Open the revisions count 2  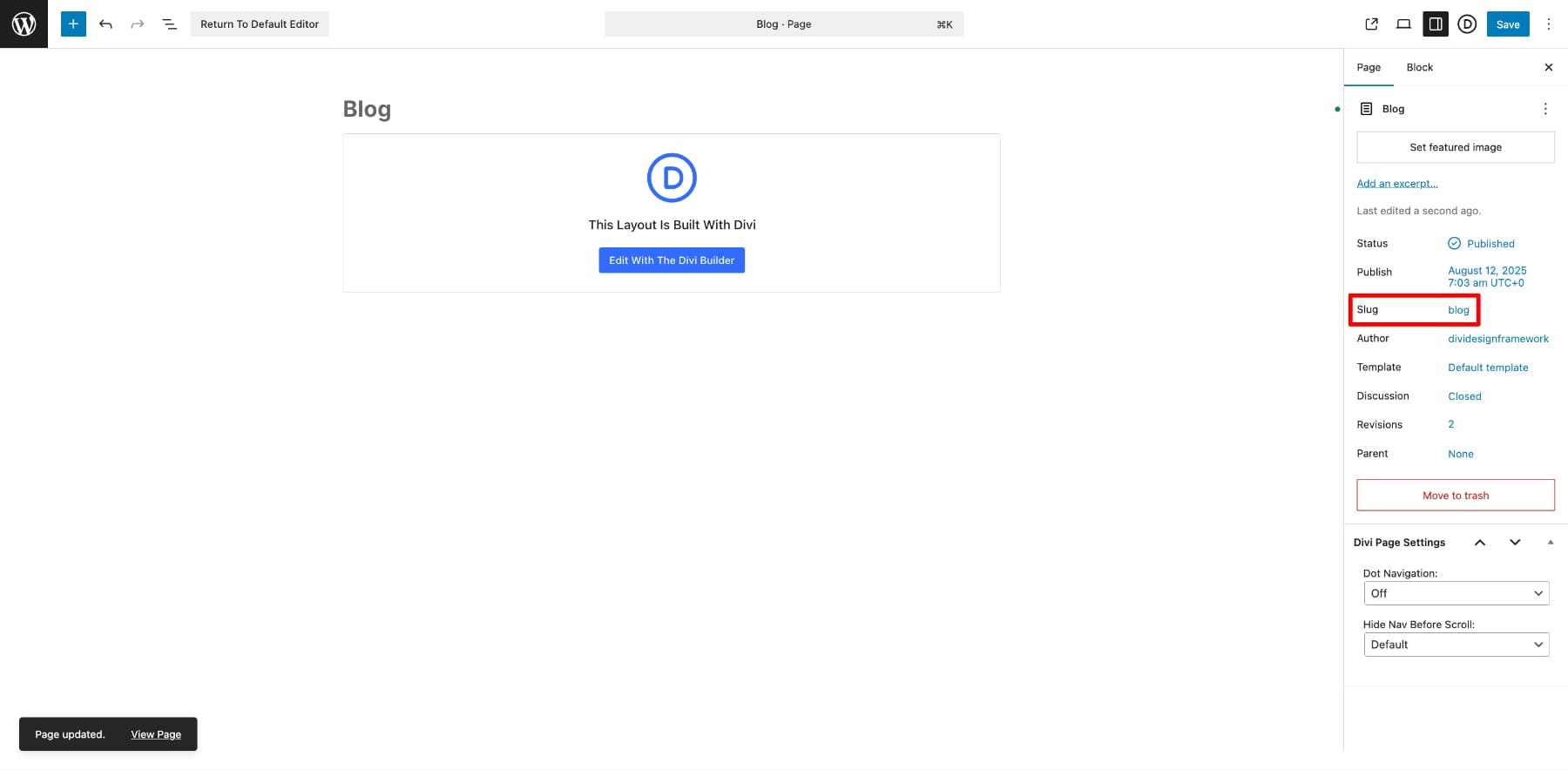[x=1451, y=424]
